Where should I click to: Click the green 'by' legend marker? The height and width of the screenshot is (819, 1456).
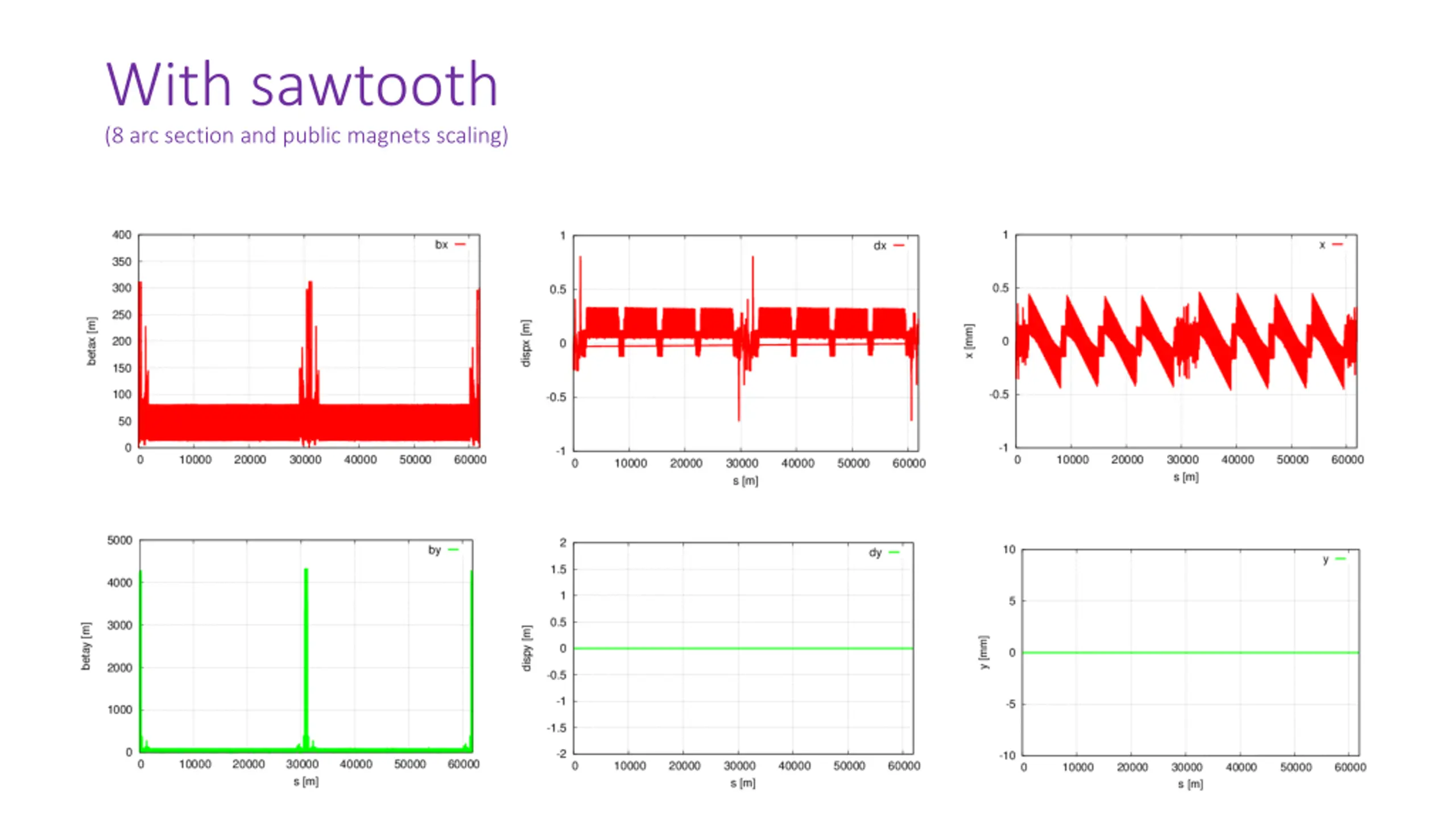point(453,550)
